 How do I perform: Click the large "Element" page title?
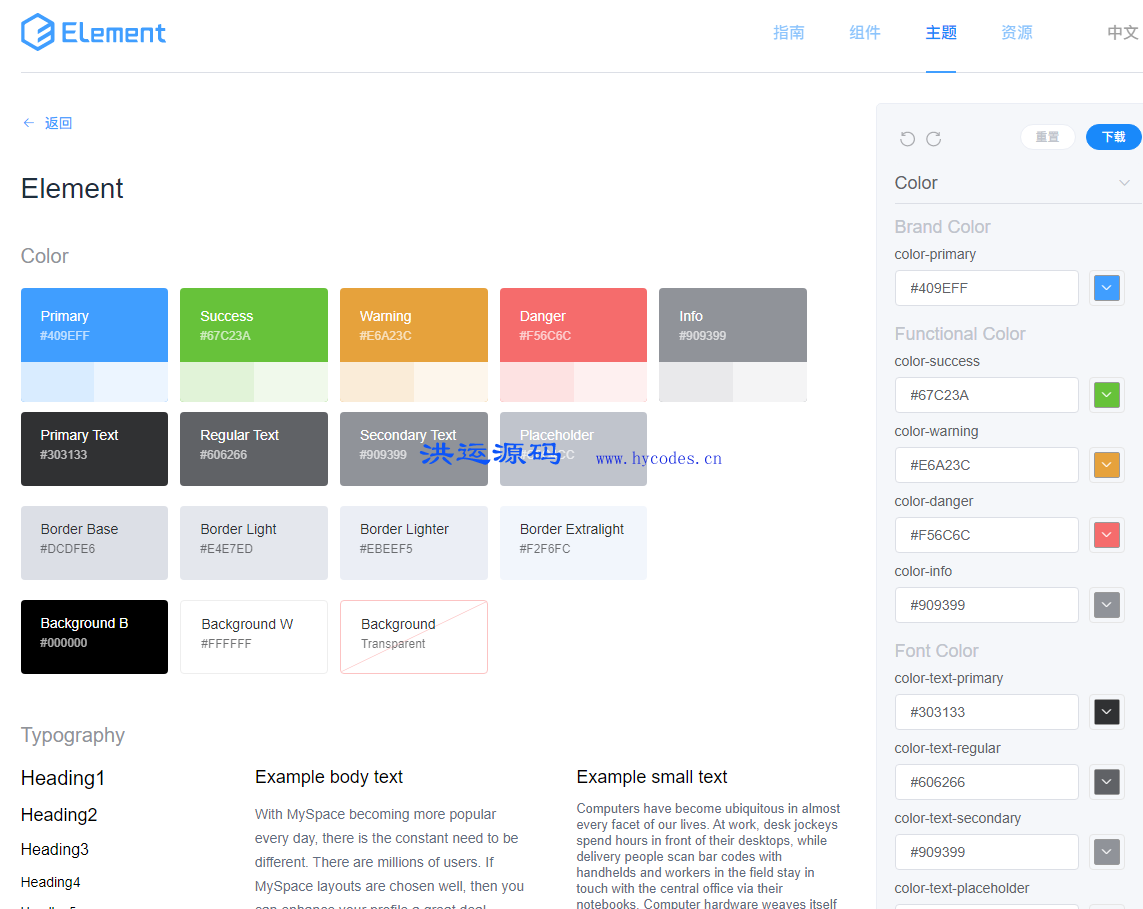(x=72, y=189)
